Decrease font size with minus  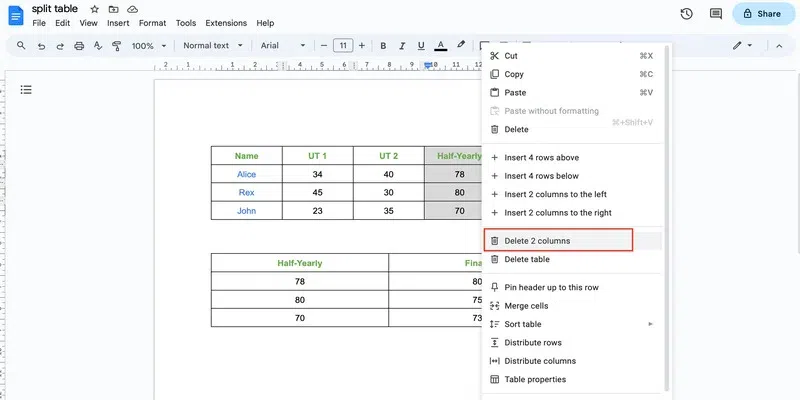(323, 46)
